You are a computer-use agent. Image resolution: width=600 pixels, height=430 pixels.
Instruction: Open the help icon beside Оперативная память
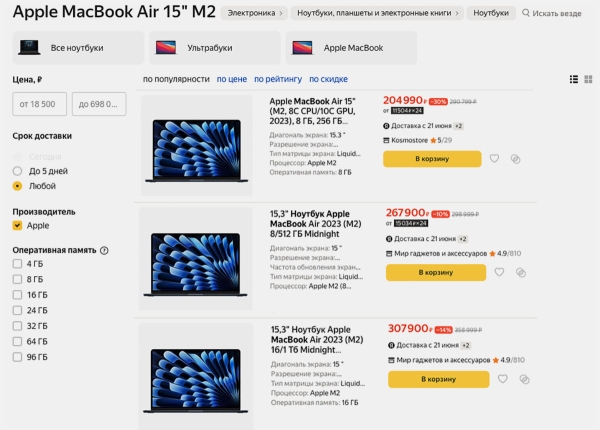(x=104, y=250)
